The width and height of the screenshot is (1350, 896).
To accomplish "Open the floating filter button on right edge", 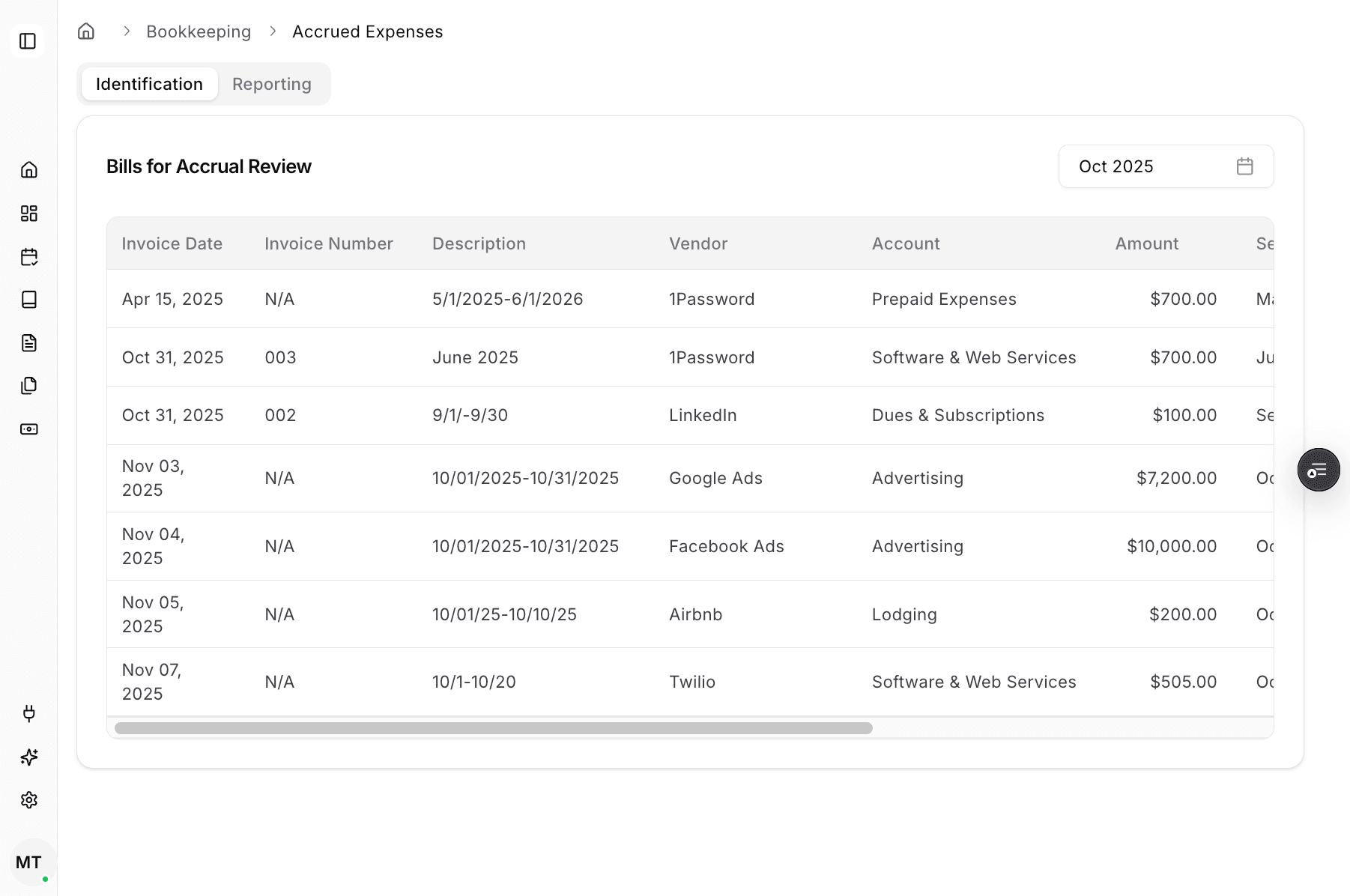I will (x=1319, y=470).
